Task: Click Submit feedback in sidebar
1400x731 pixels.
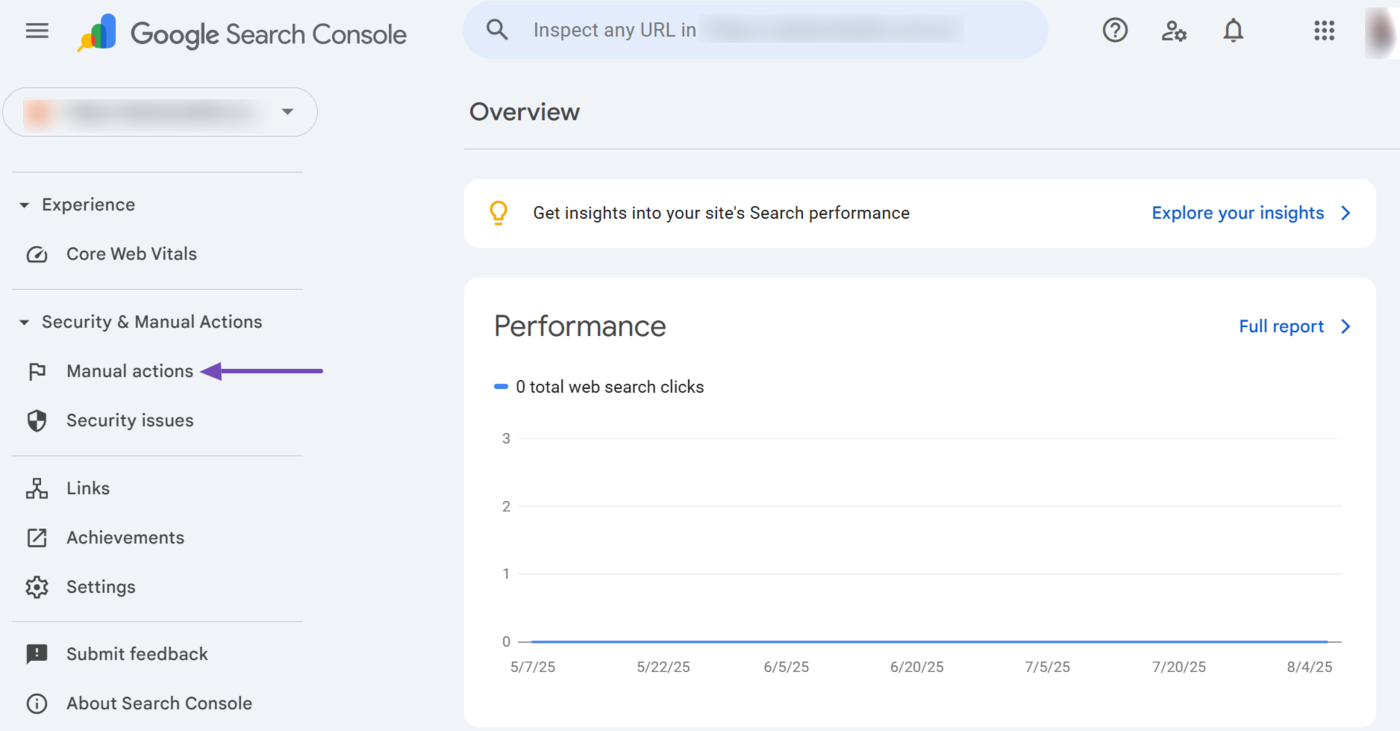Action: (x=137, y=654)
